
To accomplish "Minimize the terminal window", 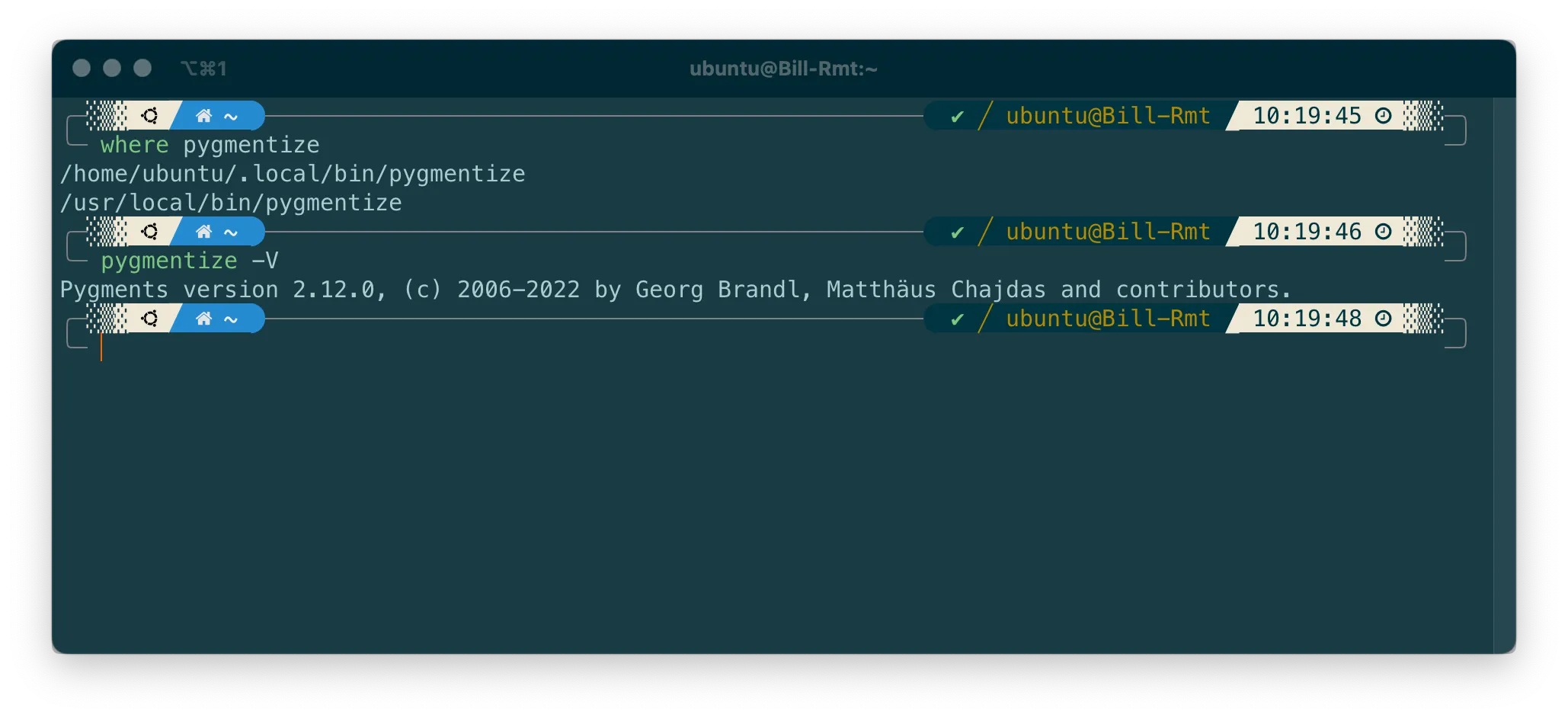I will pos(112,69).
